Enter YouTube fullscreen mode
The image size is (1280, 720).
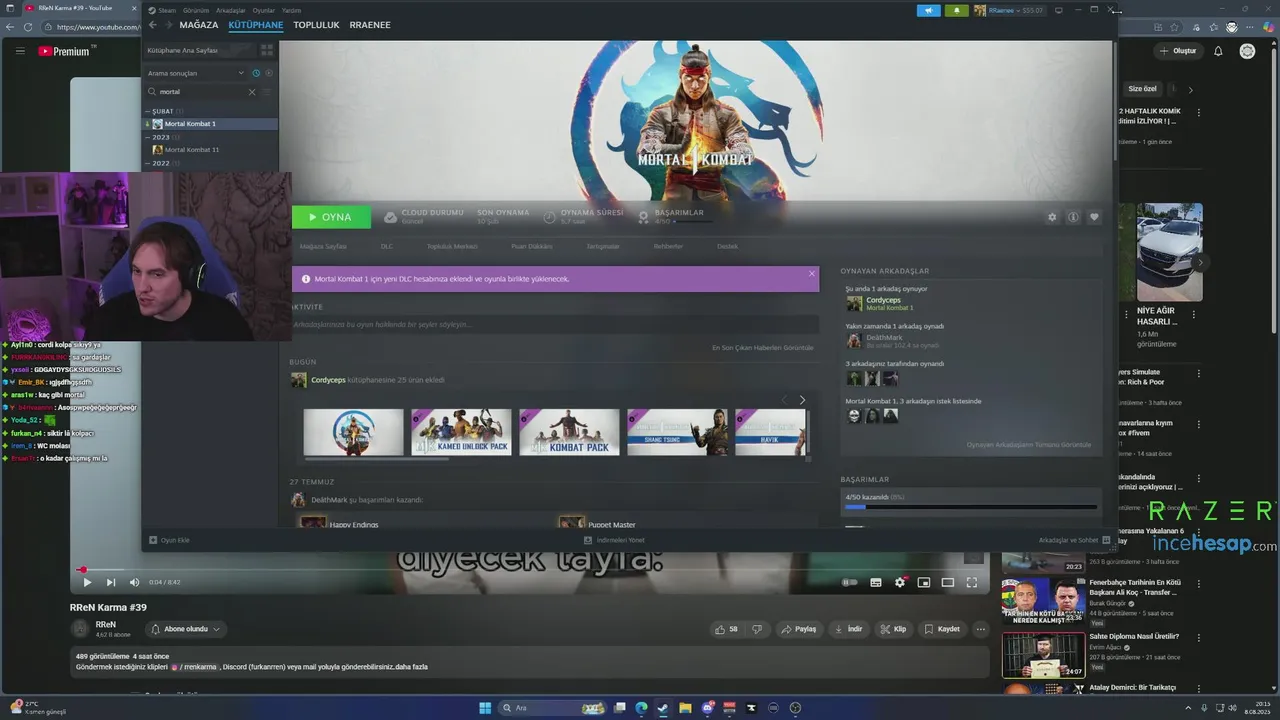(x=971, y=582)
